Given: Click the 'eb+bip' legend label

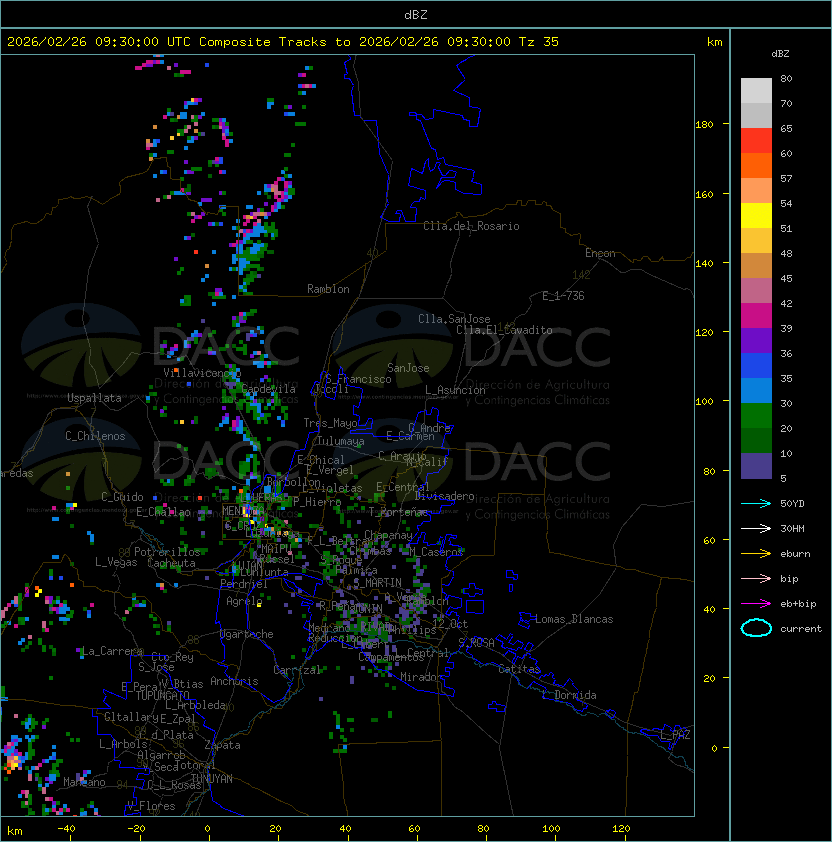Looking at the screenshot, I should (x=798, y=604).
